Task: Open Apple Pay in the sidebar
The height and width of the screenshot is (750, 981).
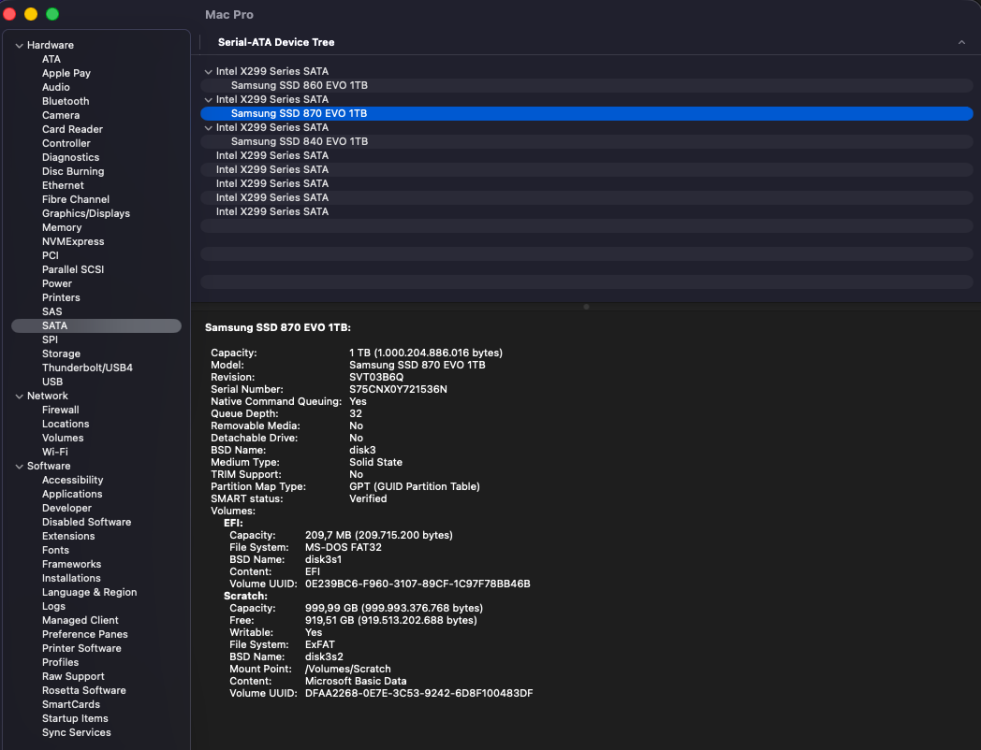Action: point(66,73)
